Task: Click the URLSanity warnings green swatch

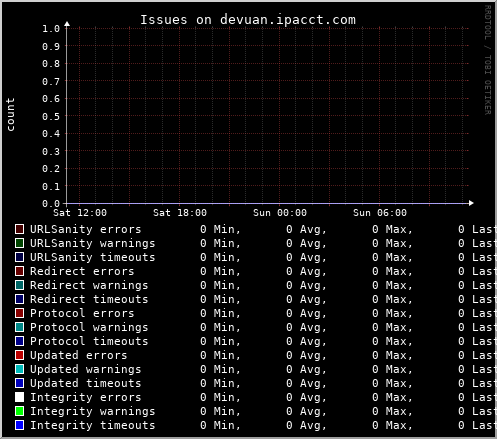Action: (19, 243)
